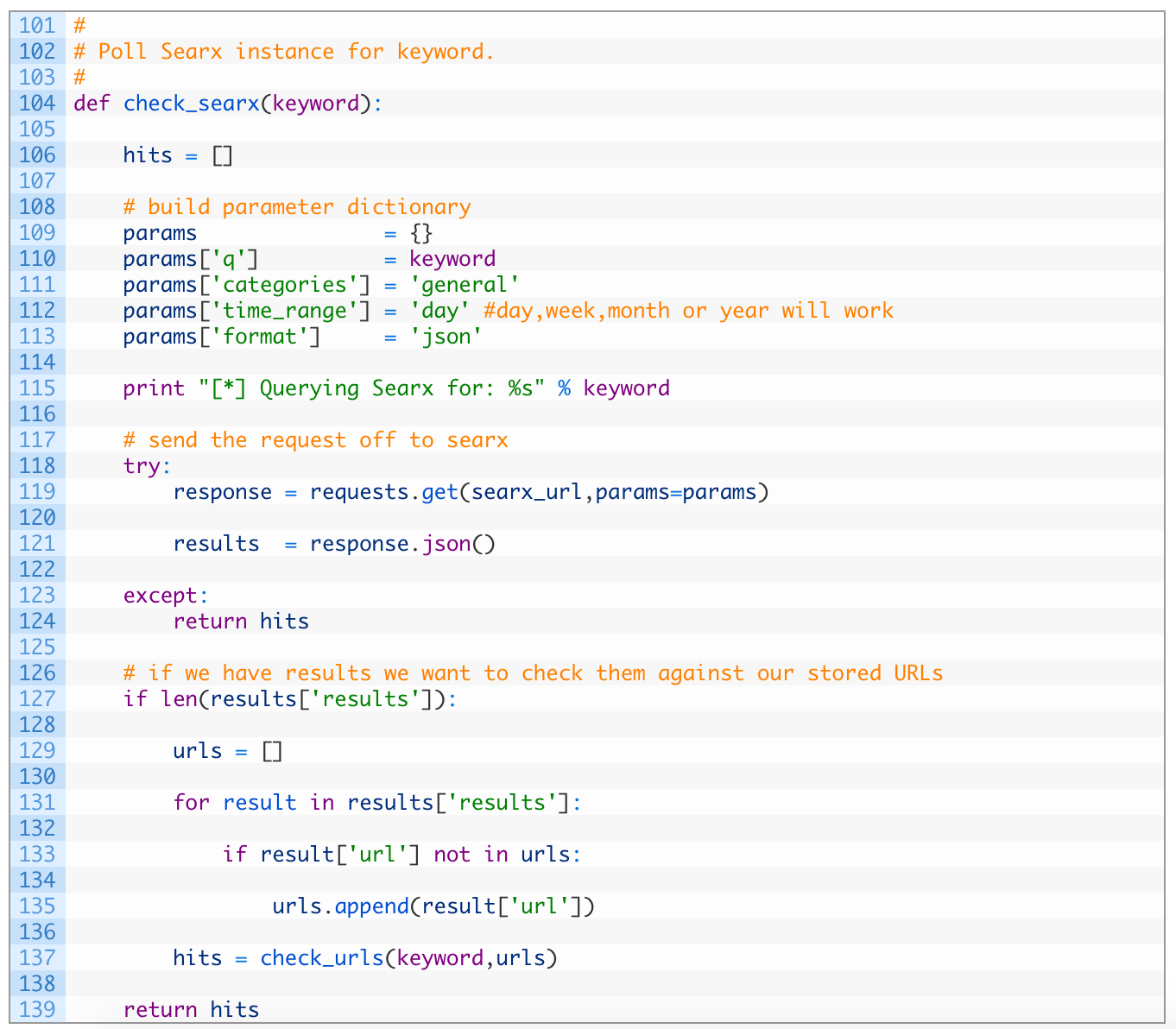
Task: Click line number 122 in the gutter
Action: tap(37, 570)
